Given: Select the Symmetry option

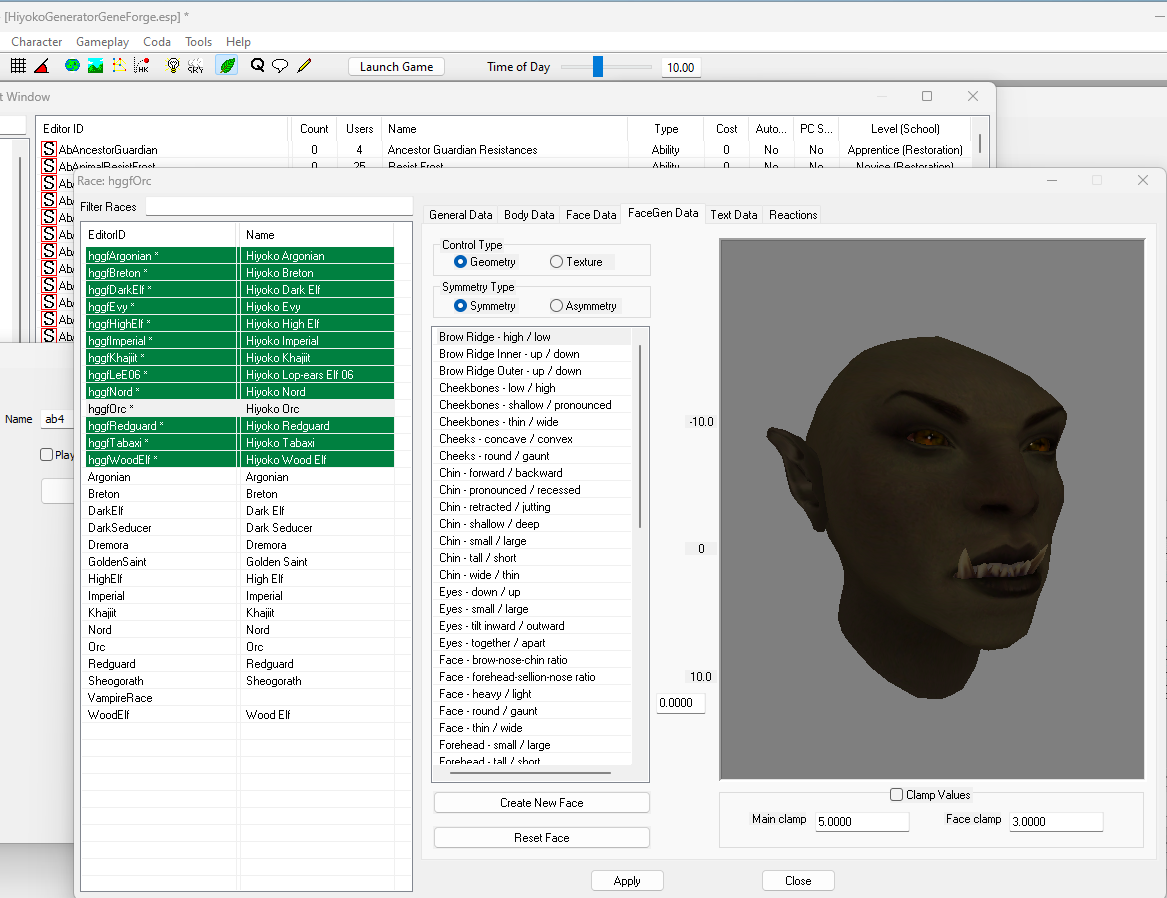Looking at the screenshot, I should tap(460, 306).
